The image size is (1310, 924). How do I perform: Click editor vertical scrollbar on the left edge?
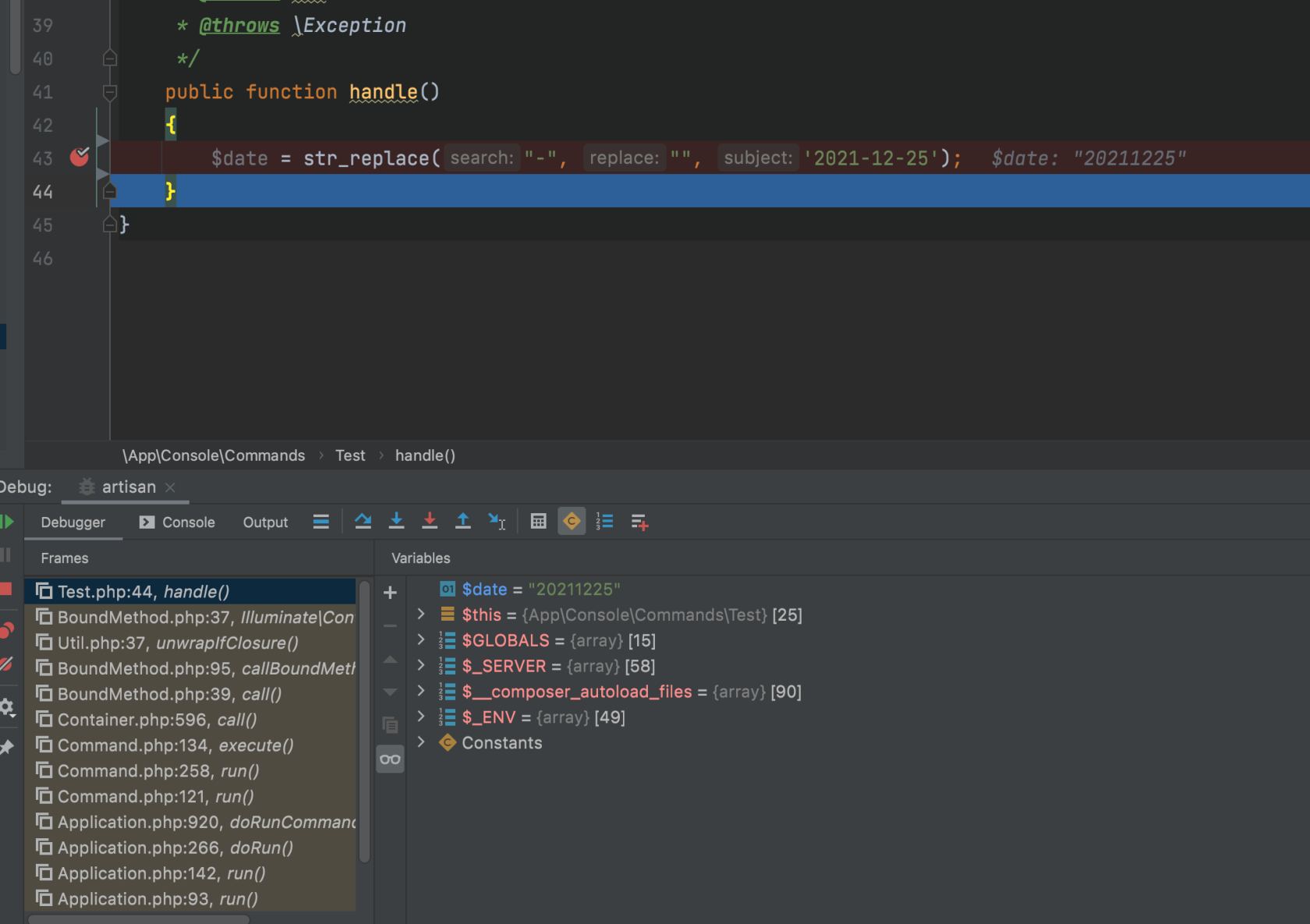(15, 37)
